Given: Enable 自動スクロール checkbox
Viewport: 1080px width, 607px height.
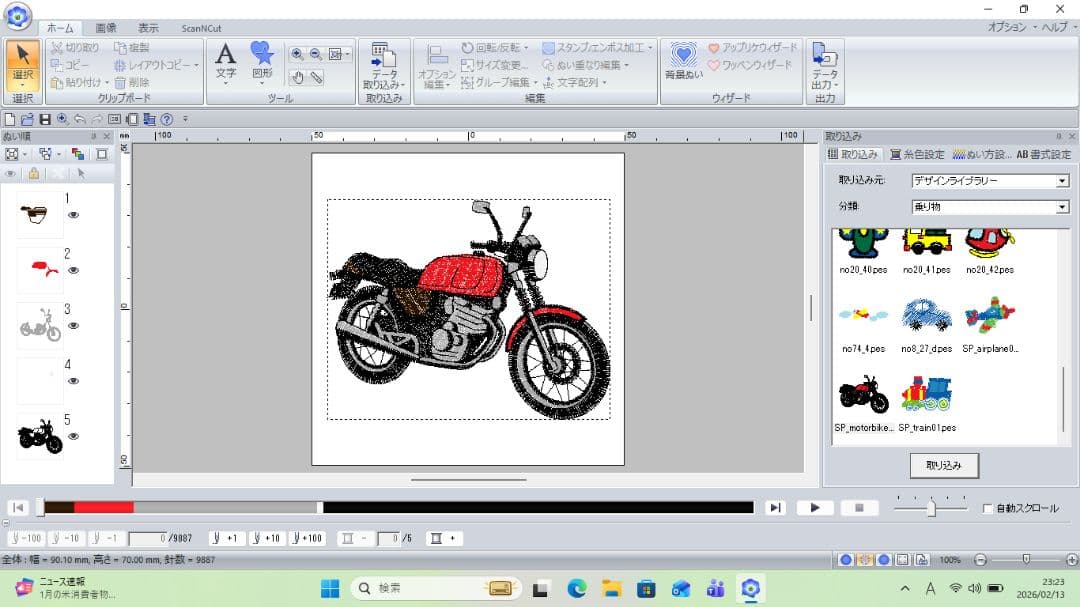Looking at the screenshot, I should (988, 509).
